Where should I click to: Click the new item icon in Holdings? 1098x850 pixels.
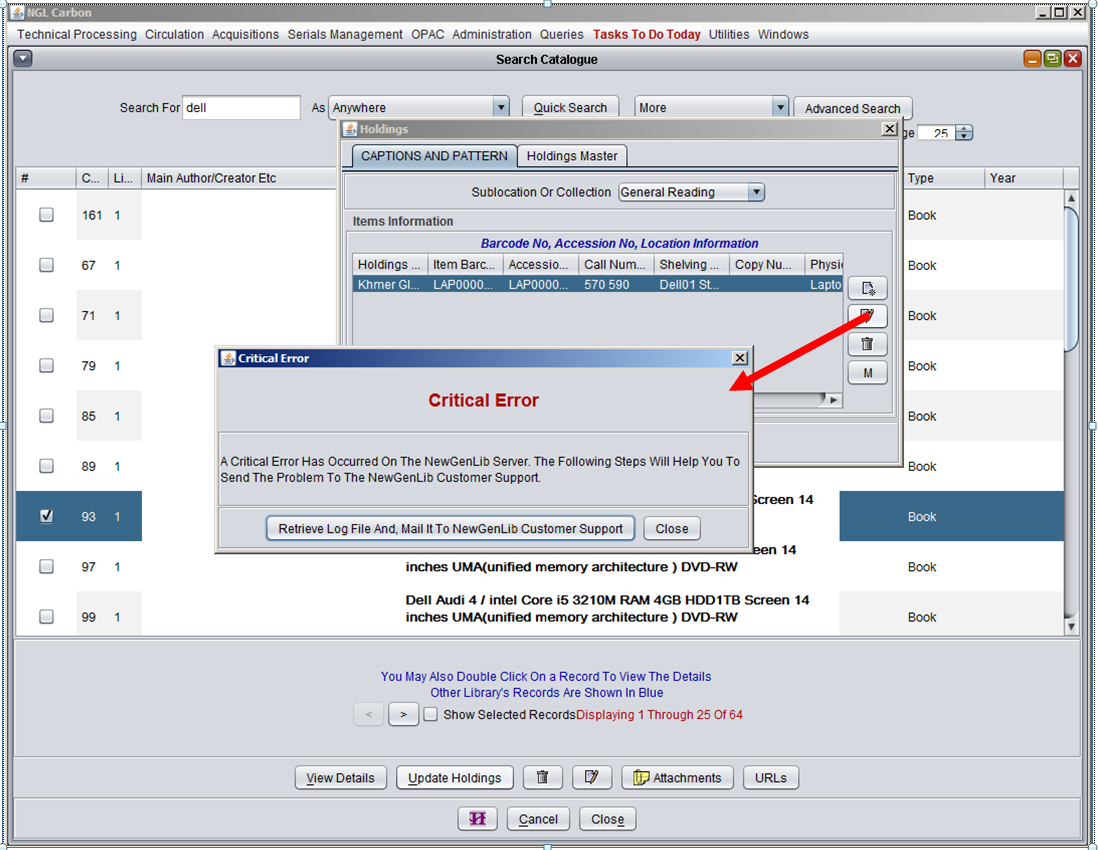[867, 289]
